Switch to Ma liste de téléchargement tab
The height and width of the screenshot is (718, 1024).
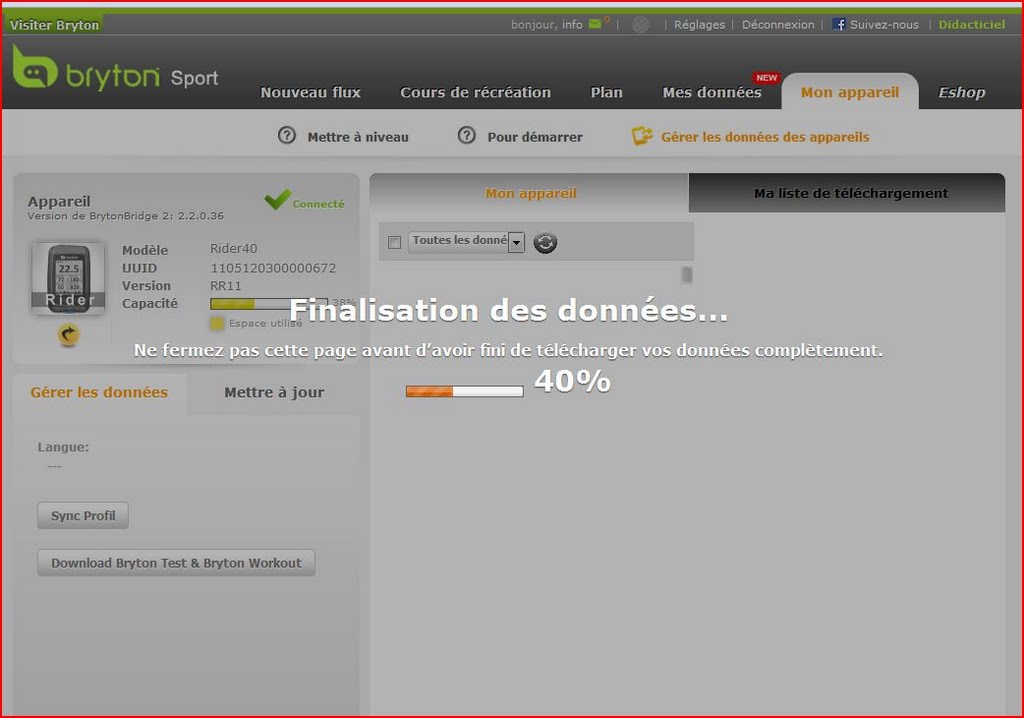(847, 193)
